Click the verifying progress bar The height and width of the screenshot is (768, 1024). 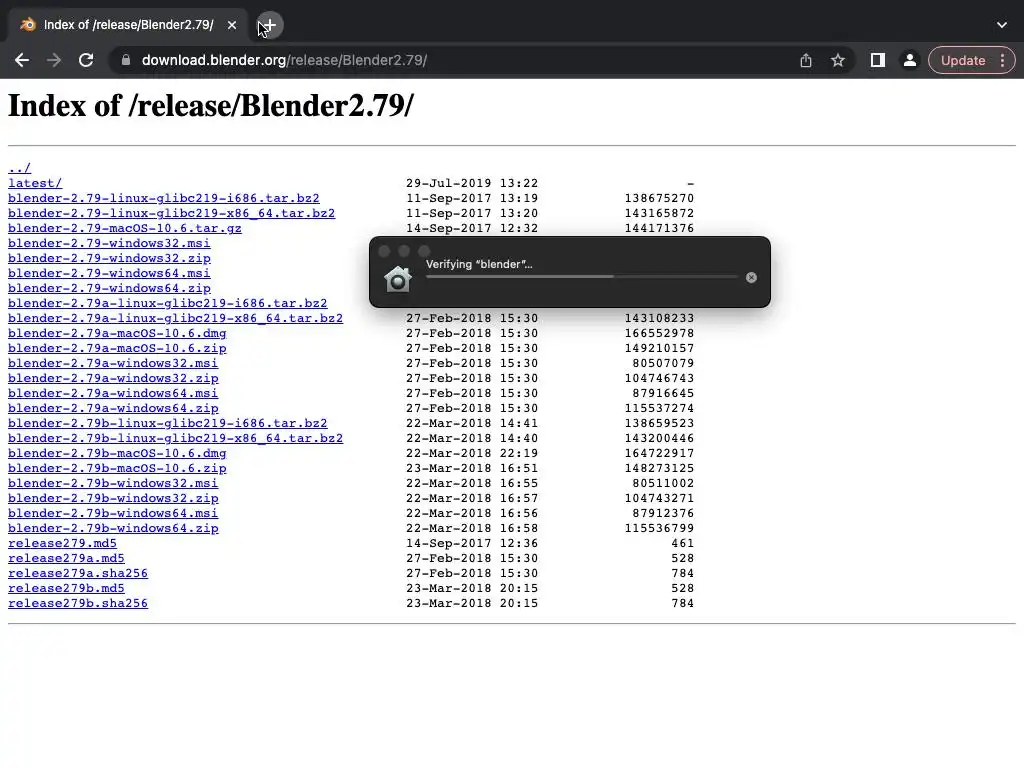(x=582, y=277)
